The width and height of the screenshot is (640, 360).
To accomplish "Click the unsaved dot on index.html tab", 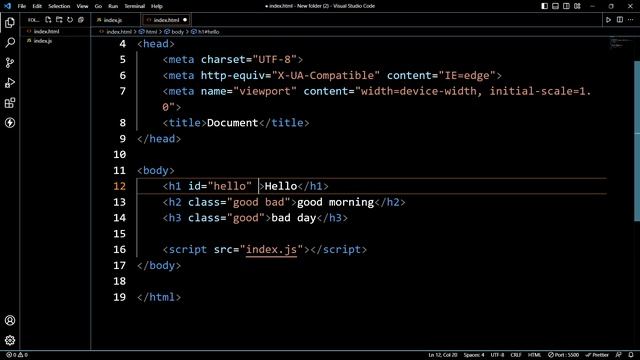I will pos(185,20).
